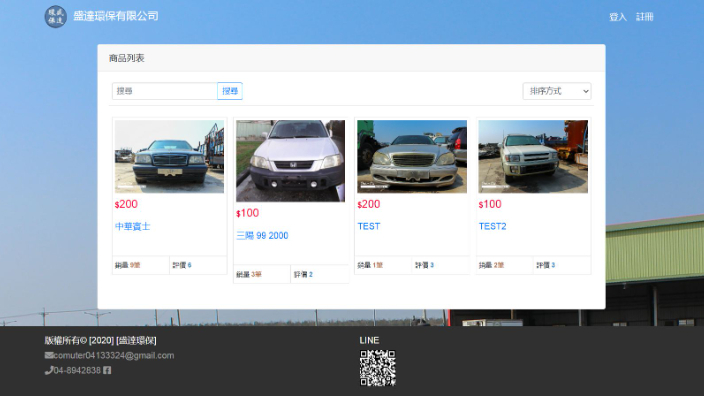Open the Facebook icon in footer

pos(107,370)
